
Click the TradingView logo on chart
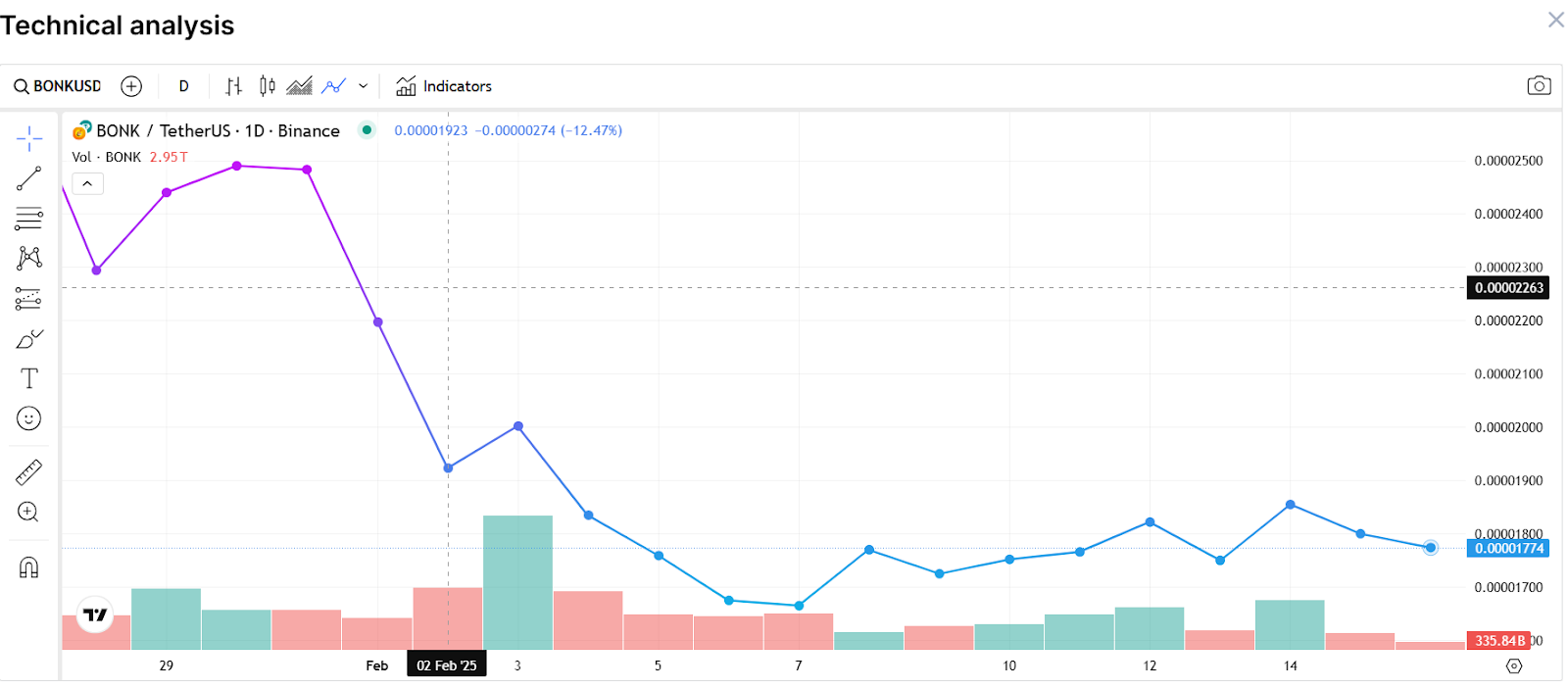coord(95,615)
